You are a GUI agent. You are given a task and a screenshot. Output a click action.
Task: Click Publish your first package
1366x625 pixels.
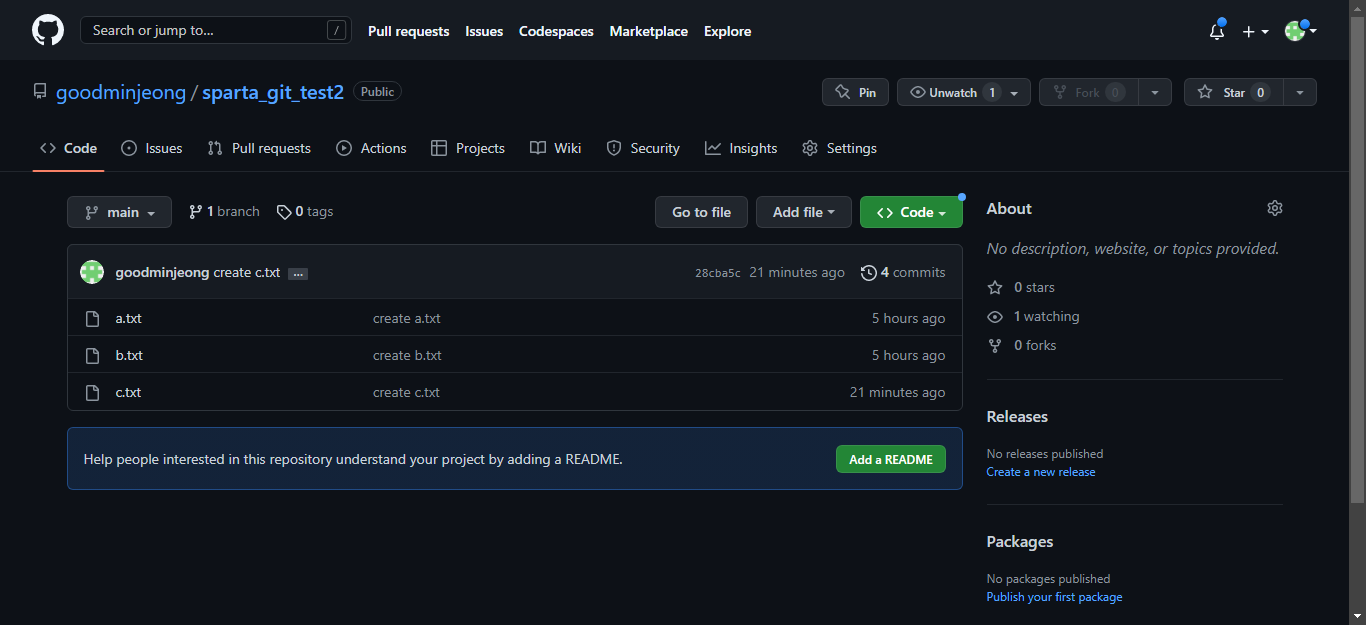1054,597
